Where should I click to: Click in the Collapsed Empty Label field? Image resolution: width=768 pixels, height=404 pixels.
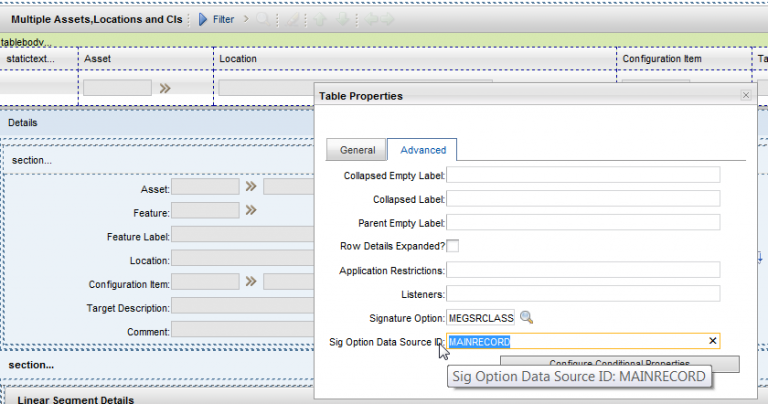click(583, 175)
